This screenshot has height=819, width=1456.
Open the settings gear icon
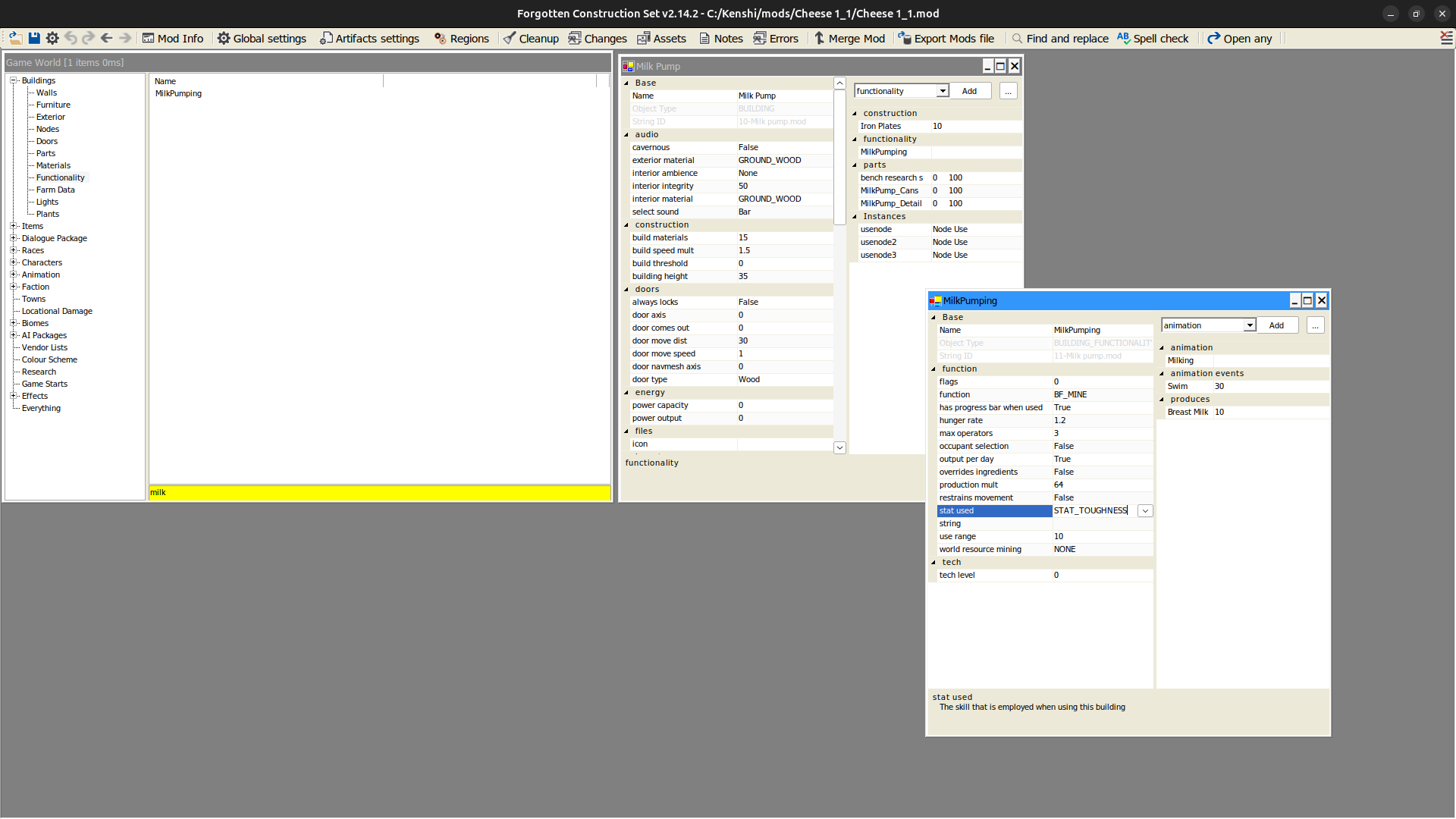tap(52, 38)
